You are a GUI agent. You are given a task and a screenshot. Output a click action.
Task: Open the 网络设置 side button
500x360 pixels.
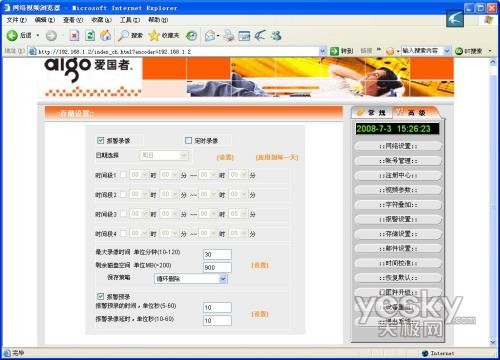[x=398, y=146]
